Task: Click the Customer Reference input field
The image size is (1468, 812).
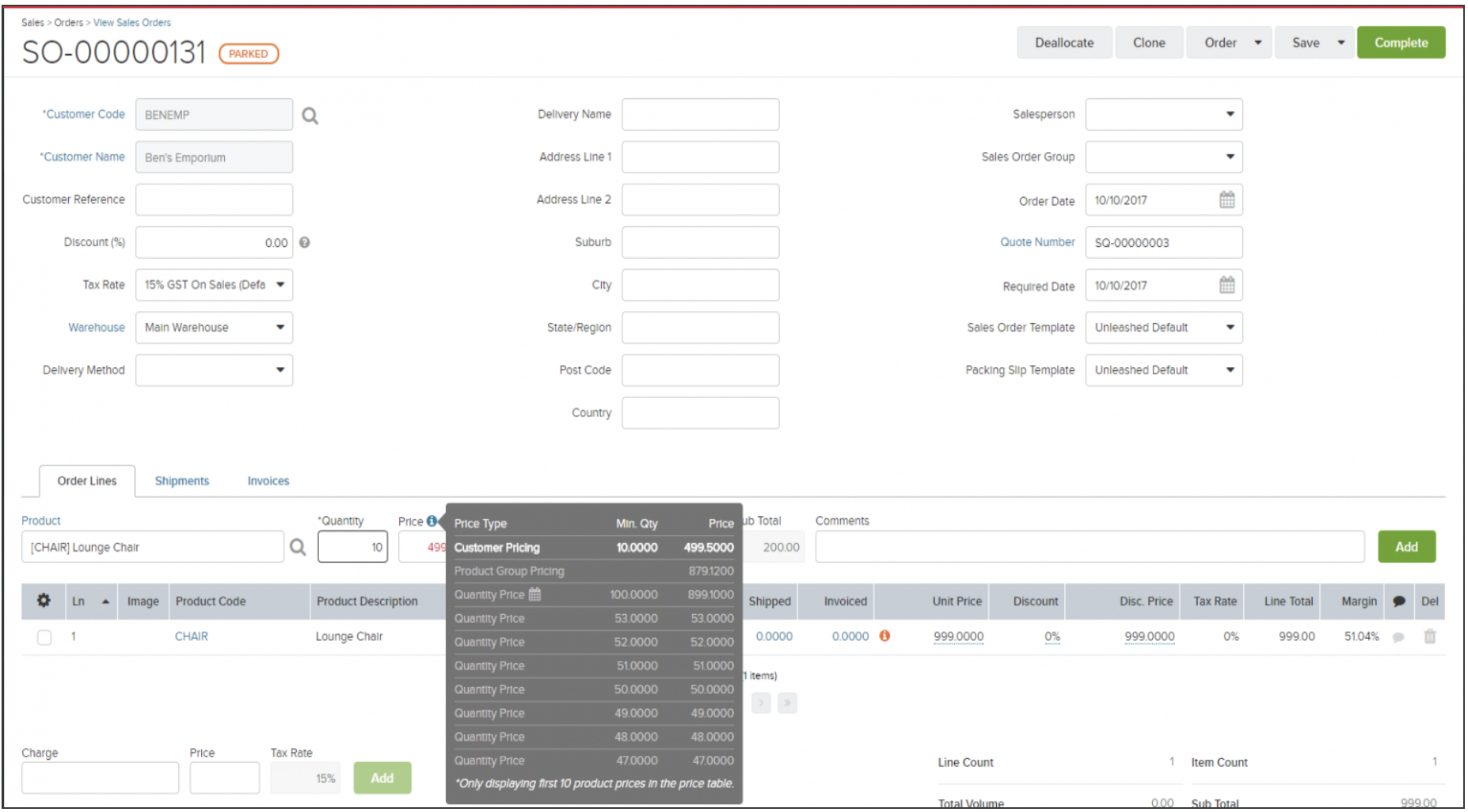Action: pos(214,199)
